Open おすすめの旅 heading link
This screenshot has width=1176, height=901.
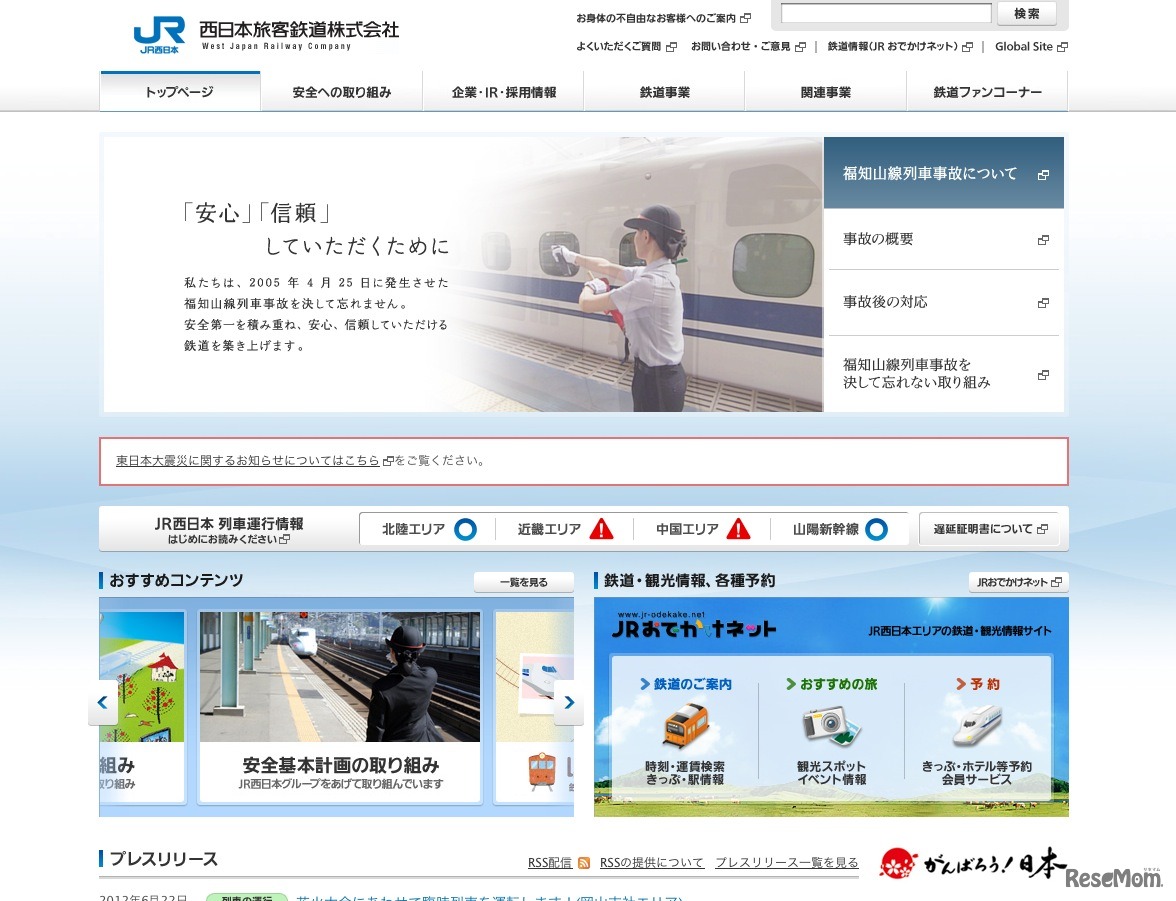(831, 684)
